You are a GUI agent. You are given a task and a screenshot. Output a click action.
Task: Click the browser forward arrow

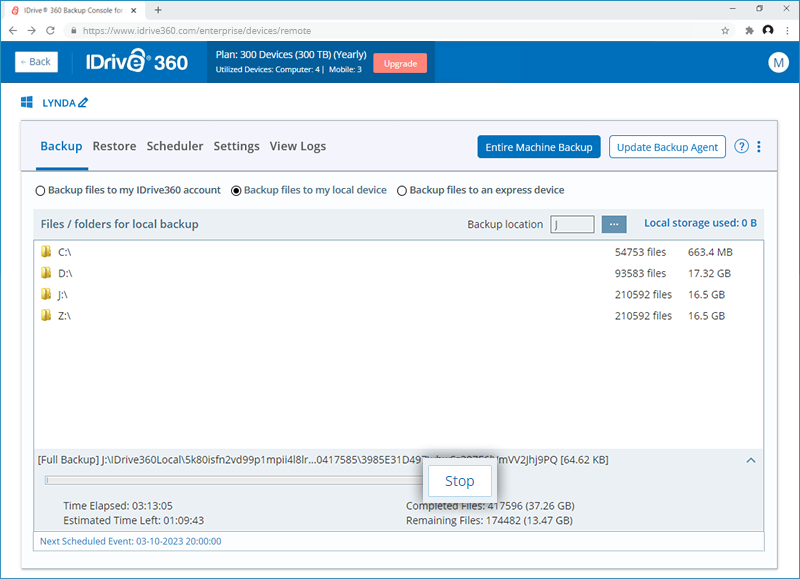click(32, 31)
